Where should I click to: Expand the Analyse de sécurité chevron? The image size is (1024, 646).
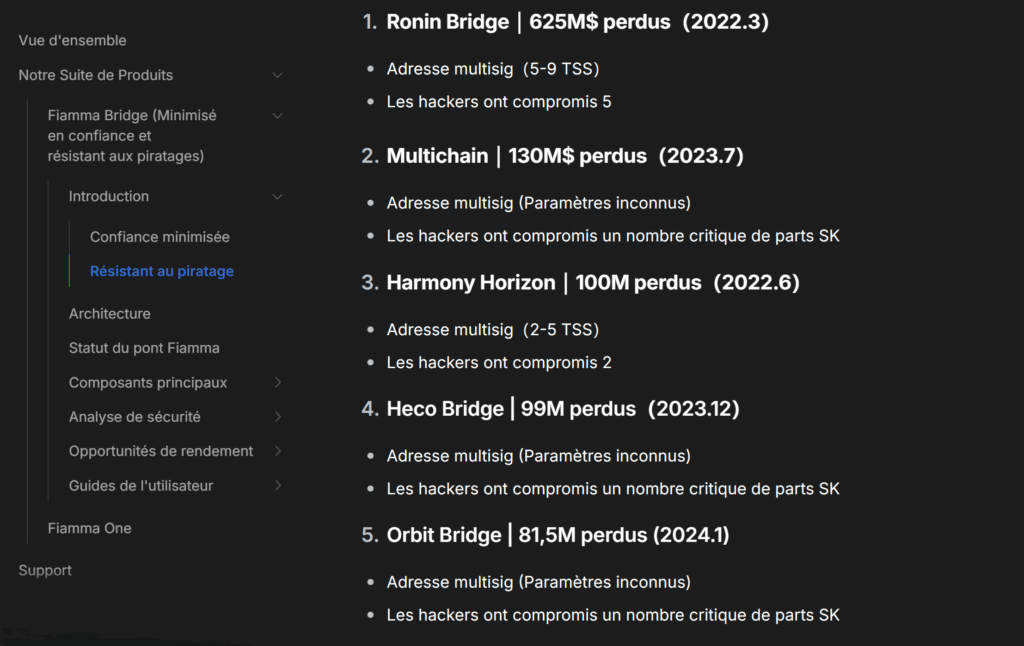point(278,417)
